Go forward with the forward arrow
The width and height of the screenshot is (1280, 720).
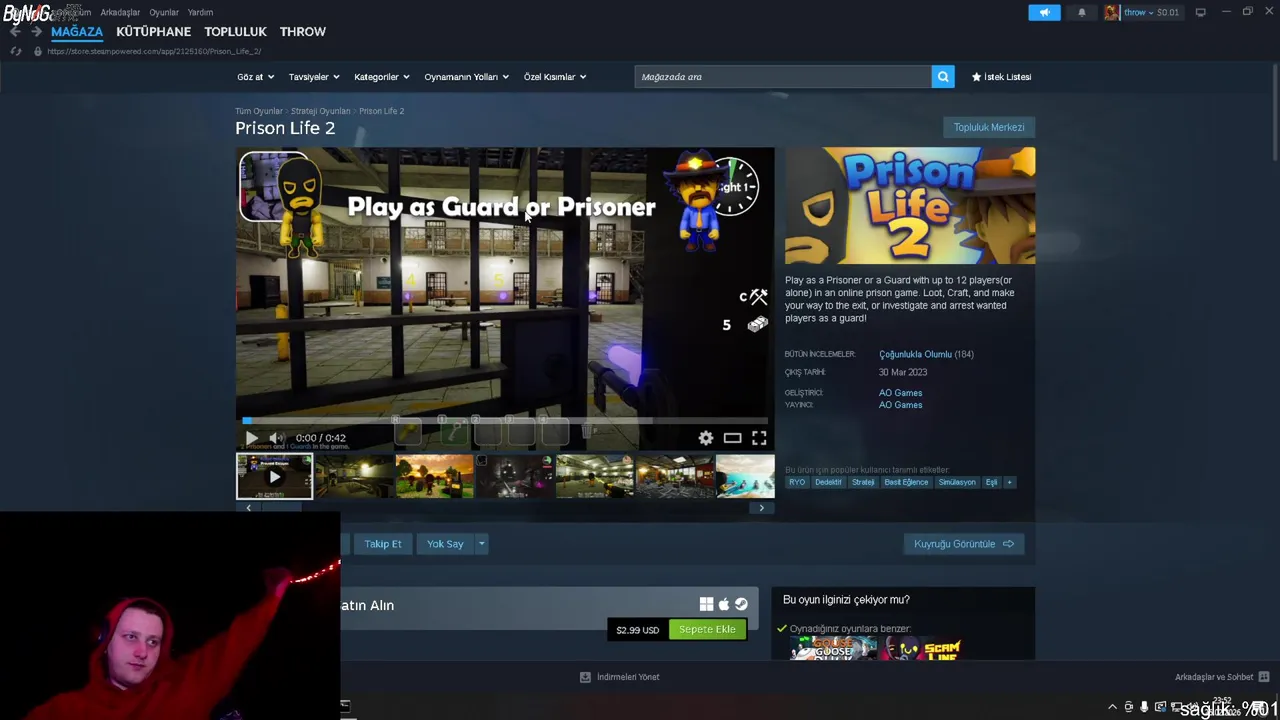point(36,32)
